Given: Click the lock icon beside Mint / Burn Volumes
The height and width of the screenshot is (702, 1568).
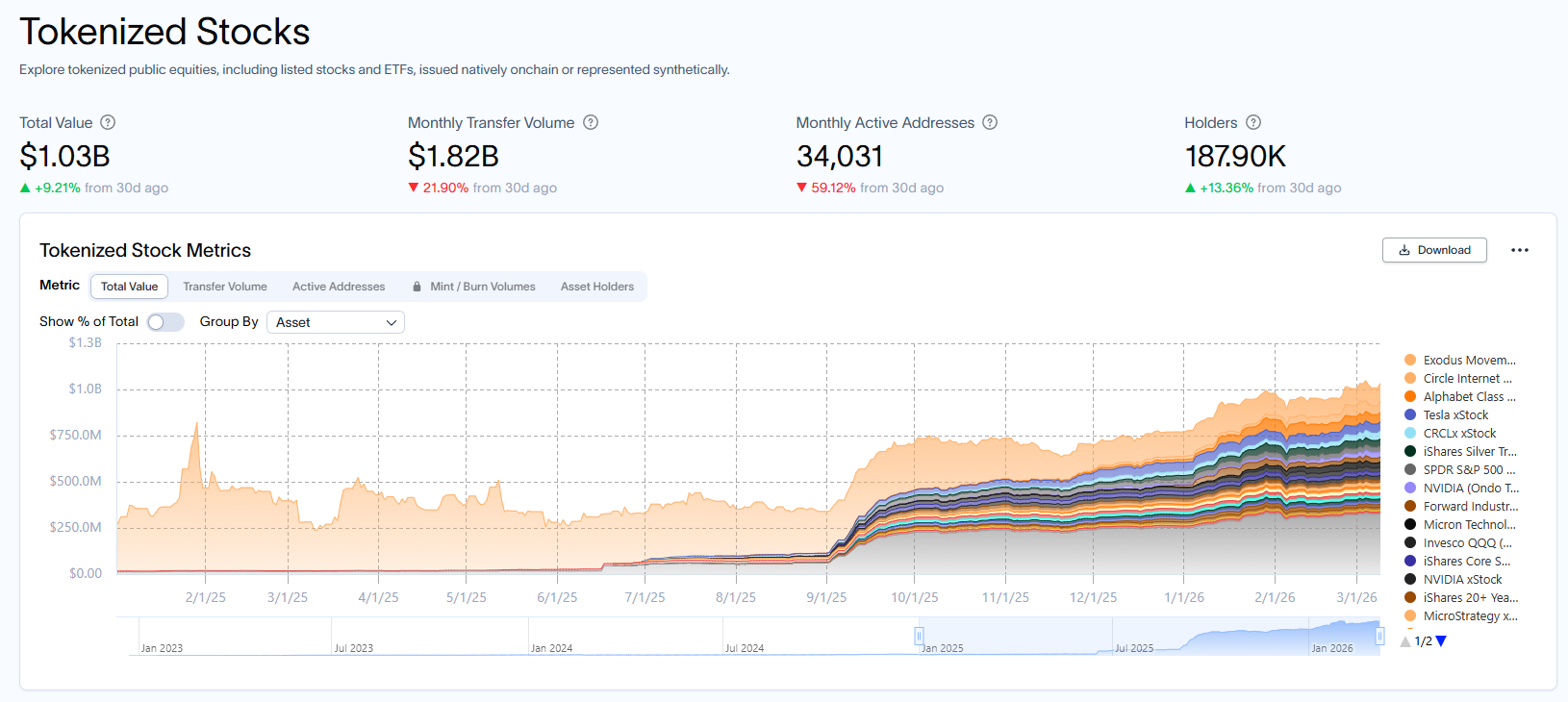Looking at the screenshot, I should (417, 287).
